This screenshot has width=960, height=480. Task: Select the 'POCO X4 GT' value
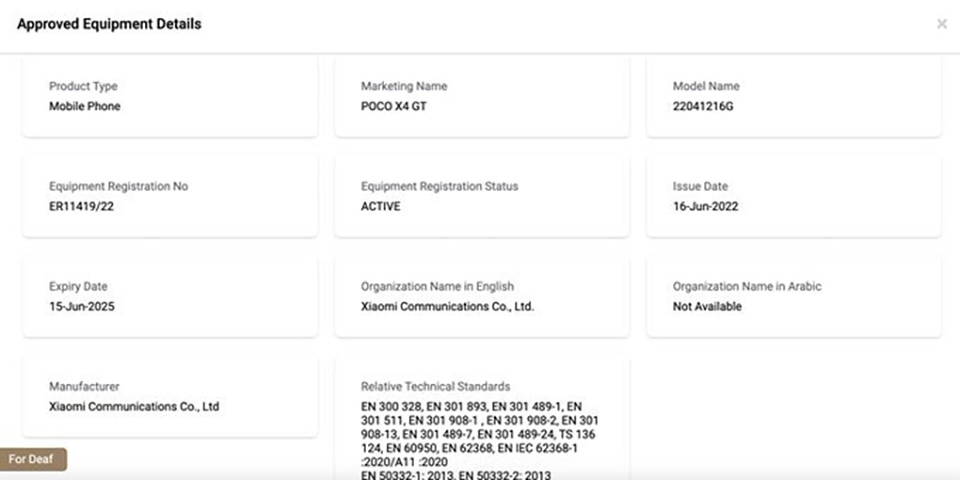394,107
